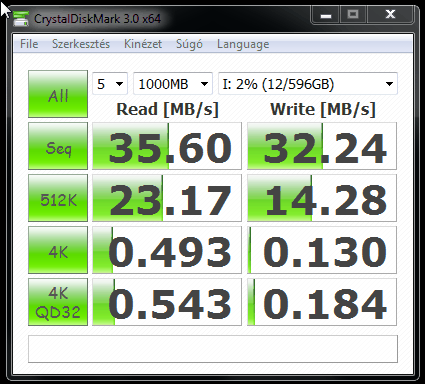The width and height of the screenshot is (425, 384).
Task: Select the 4K QD32 read value 0.543
Action: pos(167,302)
